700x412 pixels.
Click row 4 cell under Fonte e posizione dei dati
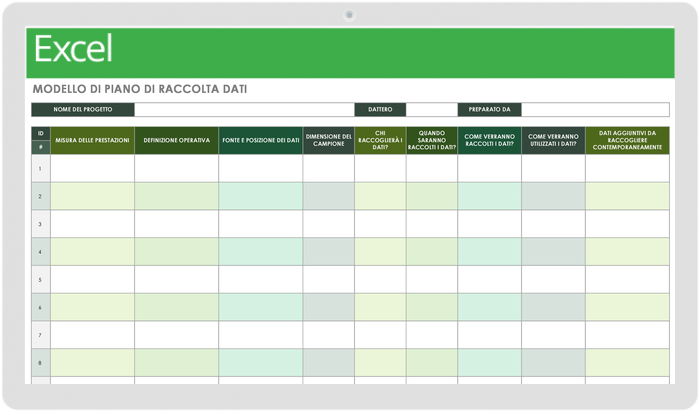click(261, 252)
